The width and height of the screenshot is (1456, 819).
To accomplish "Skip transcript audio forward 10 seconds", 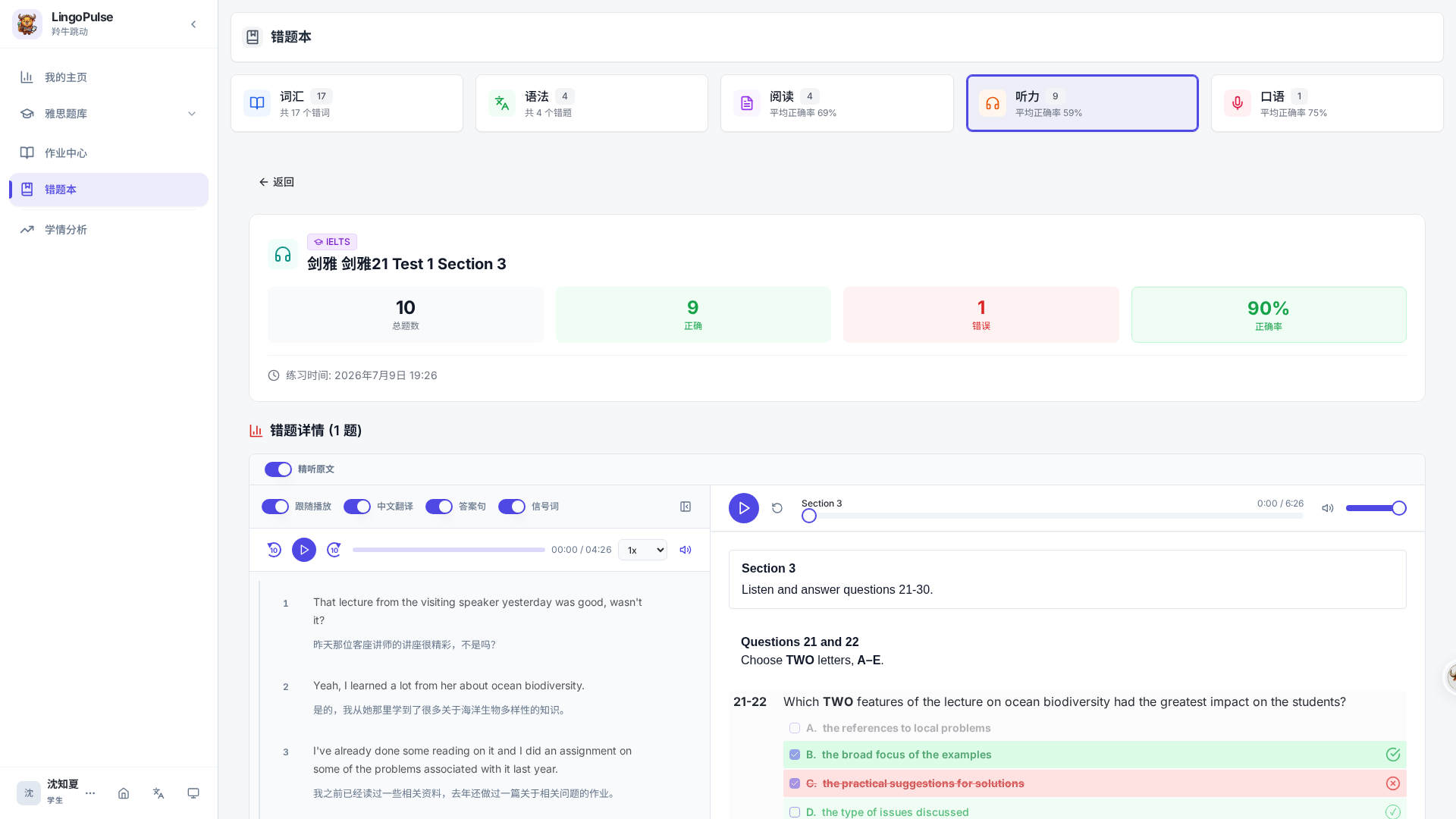I will [334, 550].
